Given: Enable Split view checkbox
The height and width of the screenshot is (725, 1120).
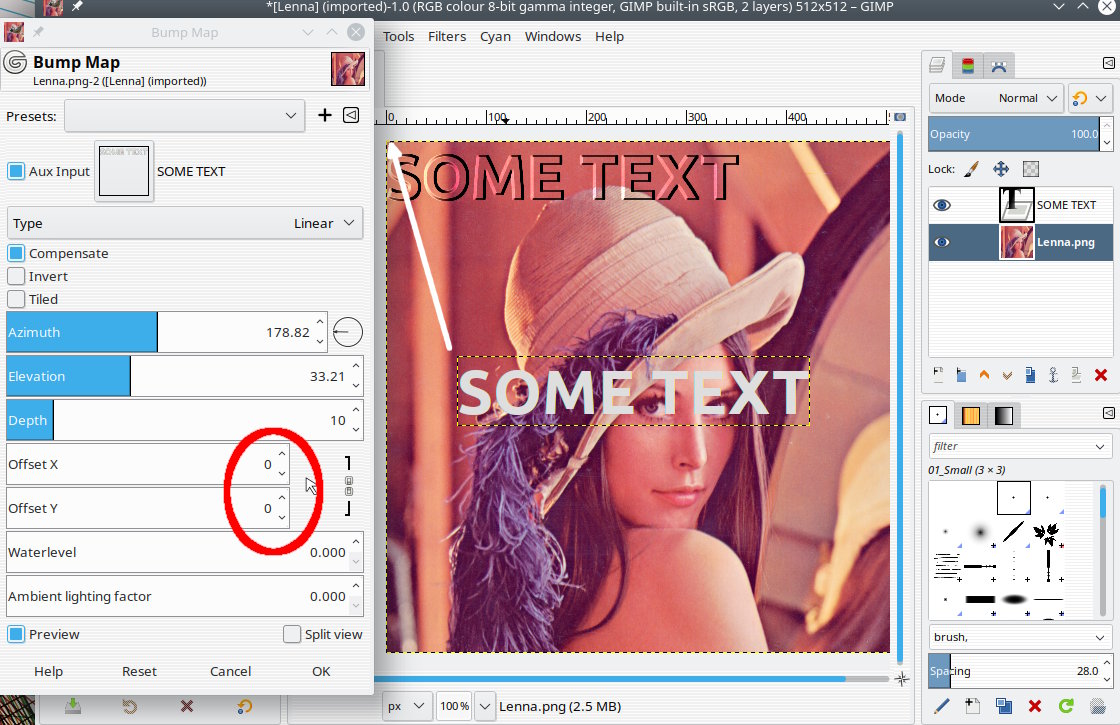Looking at the screenshot, I should click(x=291, y=634).
